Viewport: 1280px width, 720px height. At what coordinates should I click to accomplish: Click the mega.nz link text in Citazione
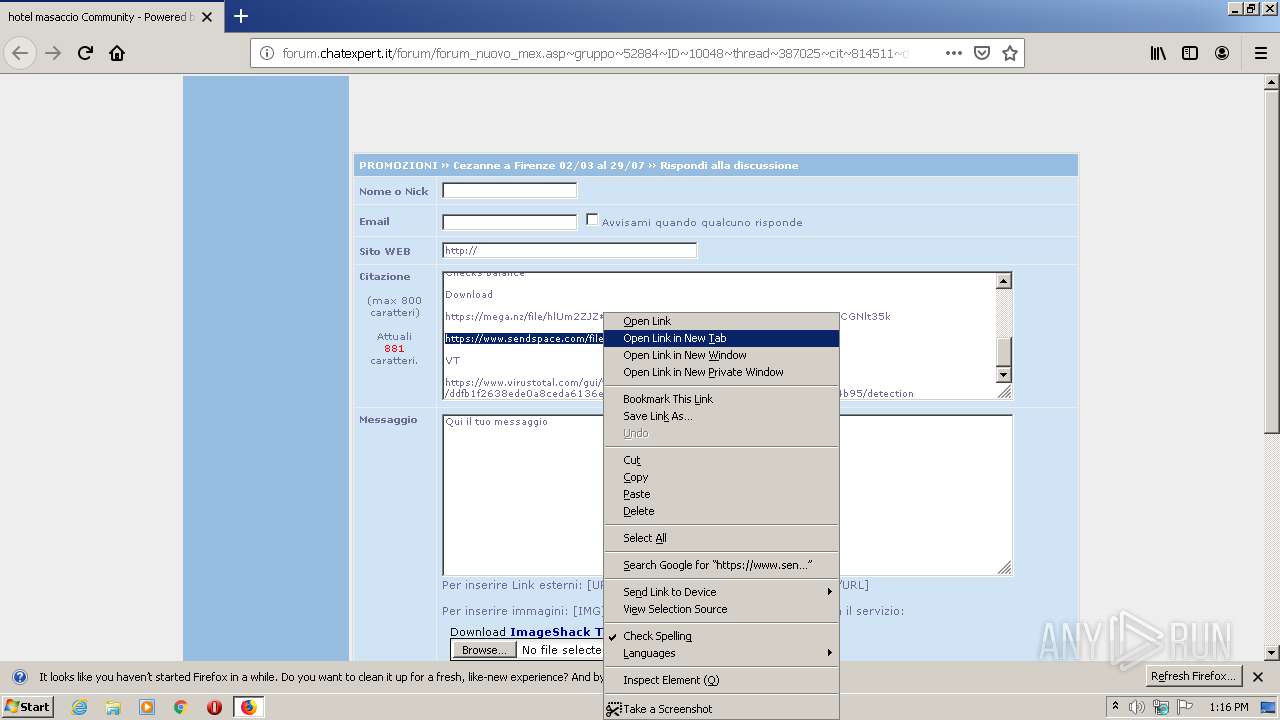pyautogui.click(x=524, y=316)
